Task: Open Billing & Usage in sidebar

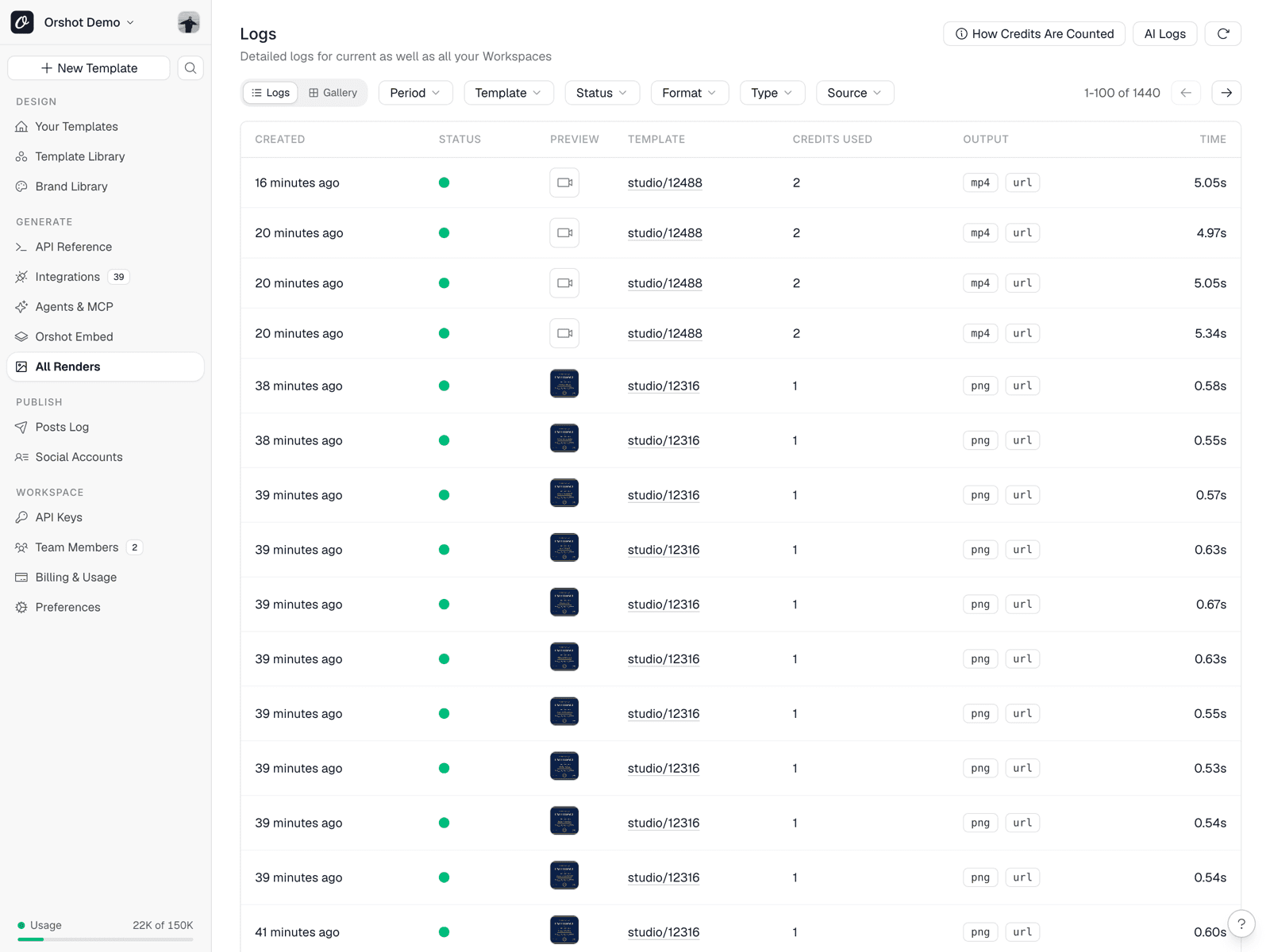Action: [x=106, y=578]
